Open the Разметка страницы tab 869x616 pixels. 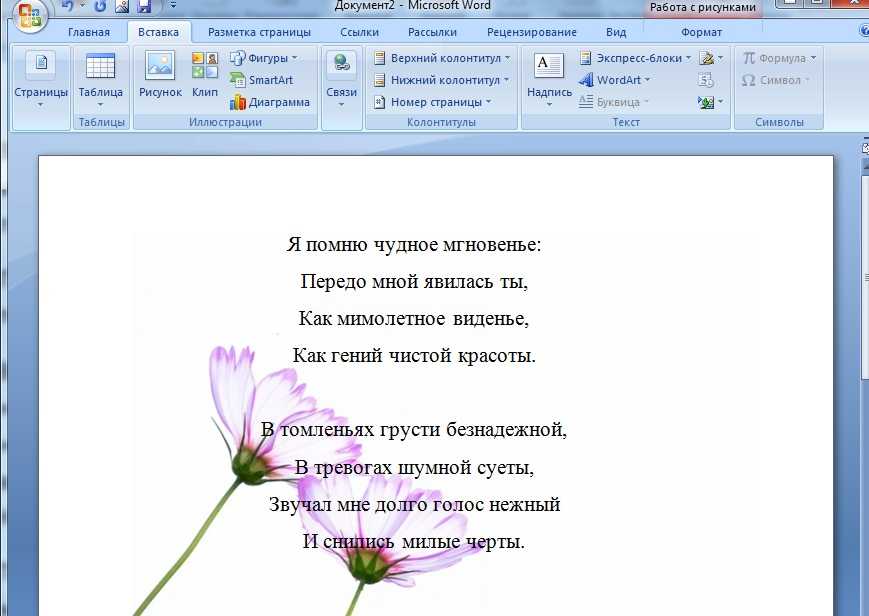(259, 32)
